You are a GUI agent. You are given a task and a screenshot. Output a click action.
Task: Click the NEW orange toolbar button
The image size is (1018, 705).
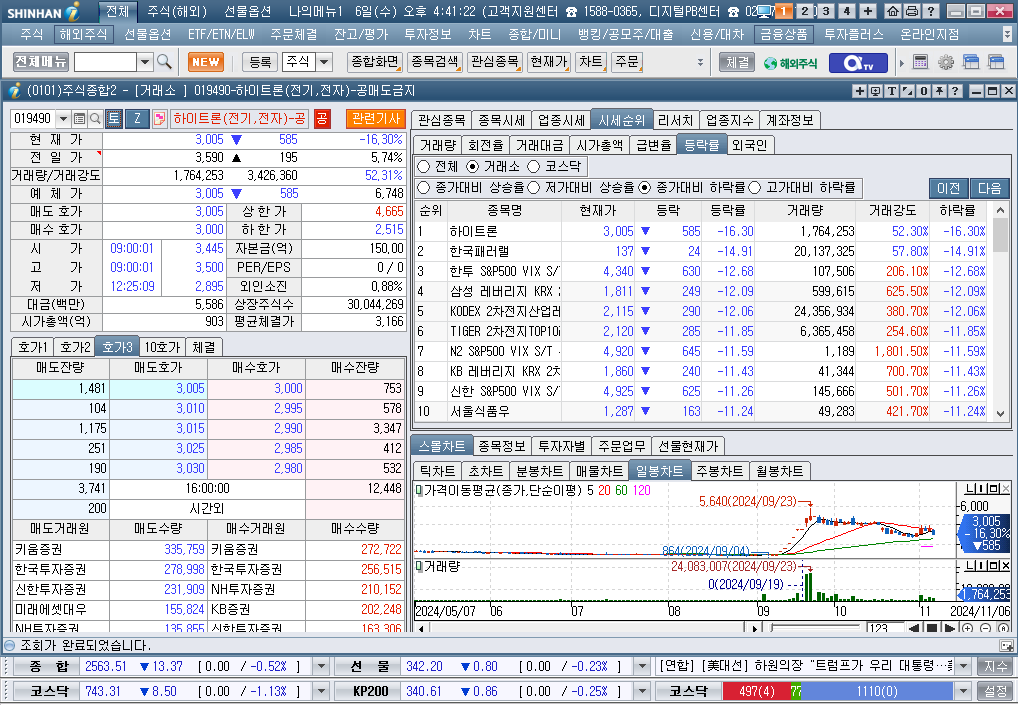pos(206,62)
